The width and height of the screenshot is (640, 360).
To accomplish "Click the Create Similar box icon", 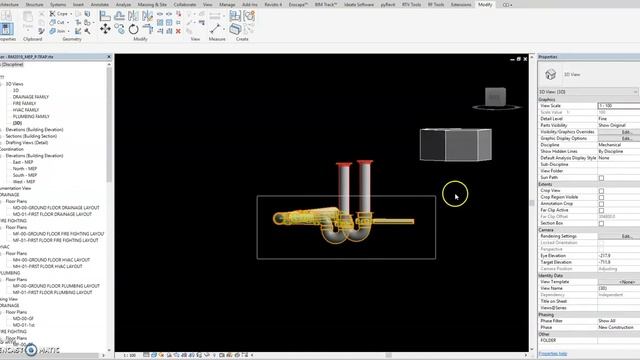I will pos(235,29).
